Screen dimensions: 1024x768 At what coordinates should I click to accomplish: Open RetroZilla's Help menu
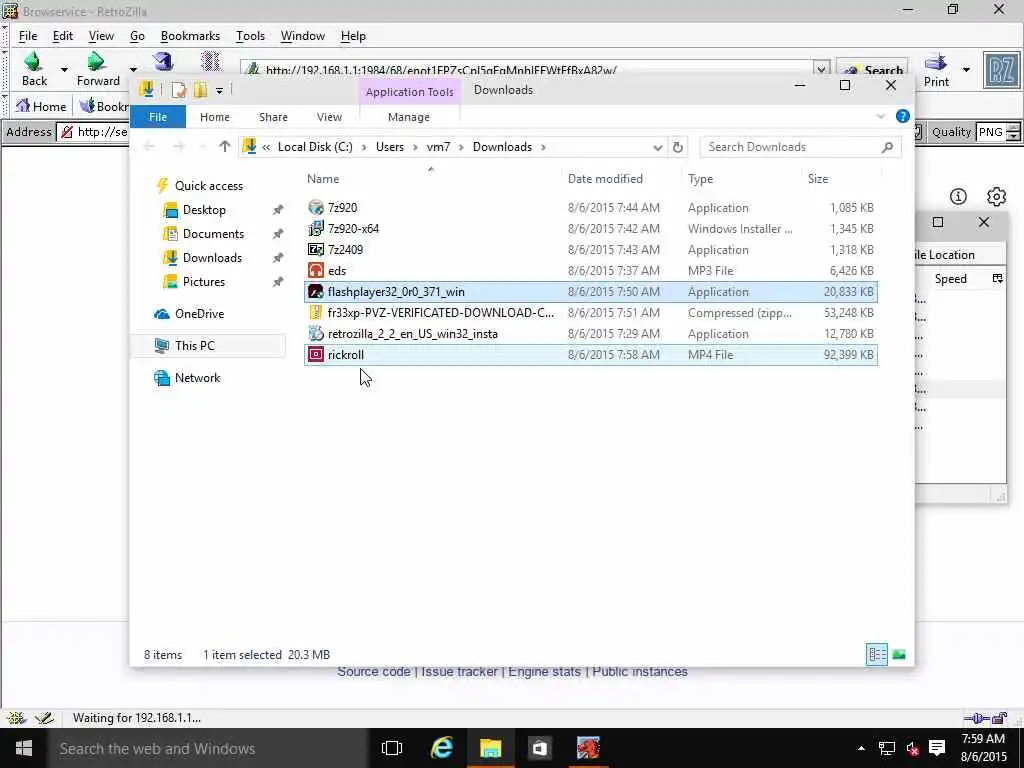click(x=353, y=36)
